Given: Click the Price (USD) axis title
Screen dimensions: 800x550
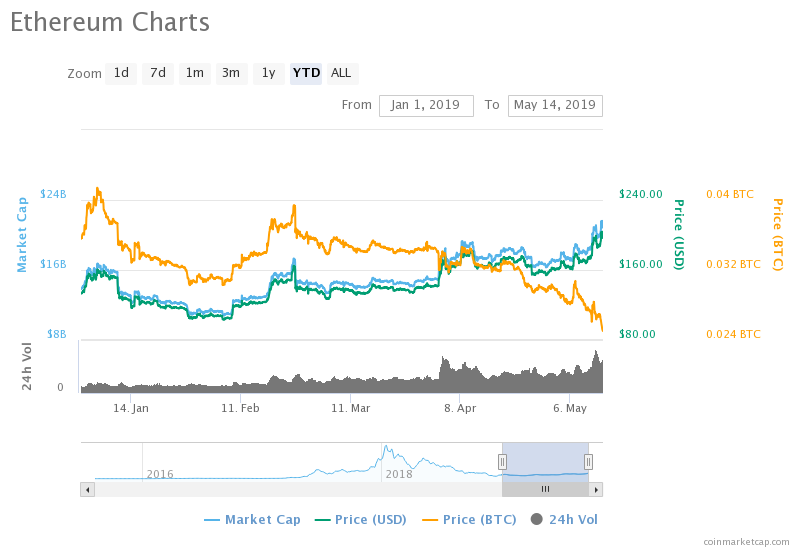Looking at the screenshot, I should tap(679, 234).
